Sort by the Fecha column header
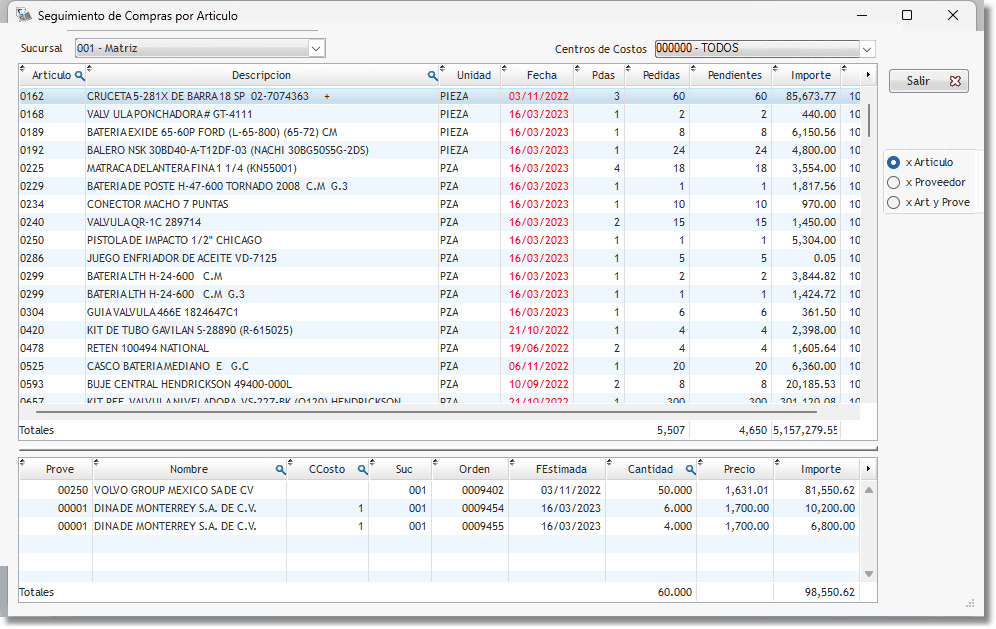996x629 pixels. (541, 75)
